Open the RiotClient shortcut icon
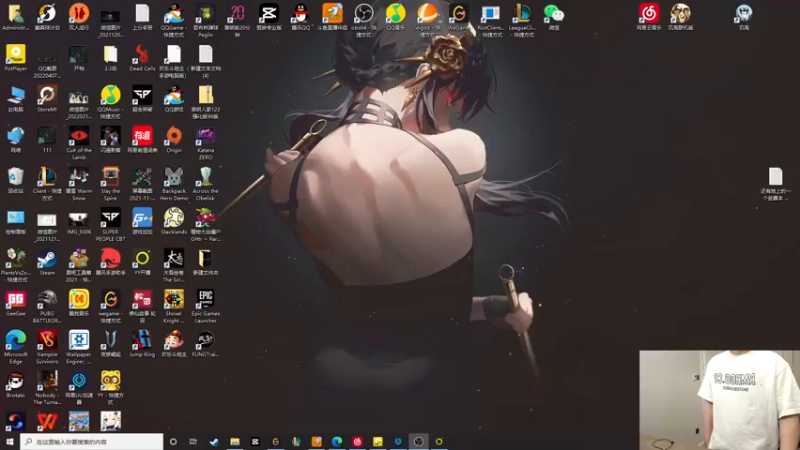The height and width of the screenshot is (450, 800). click(x=490, y=14)
